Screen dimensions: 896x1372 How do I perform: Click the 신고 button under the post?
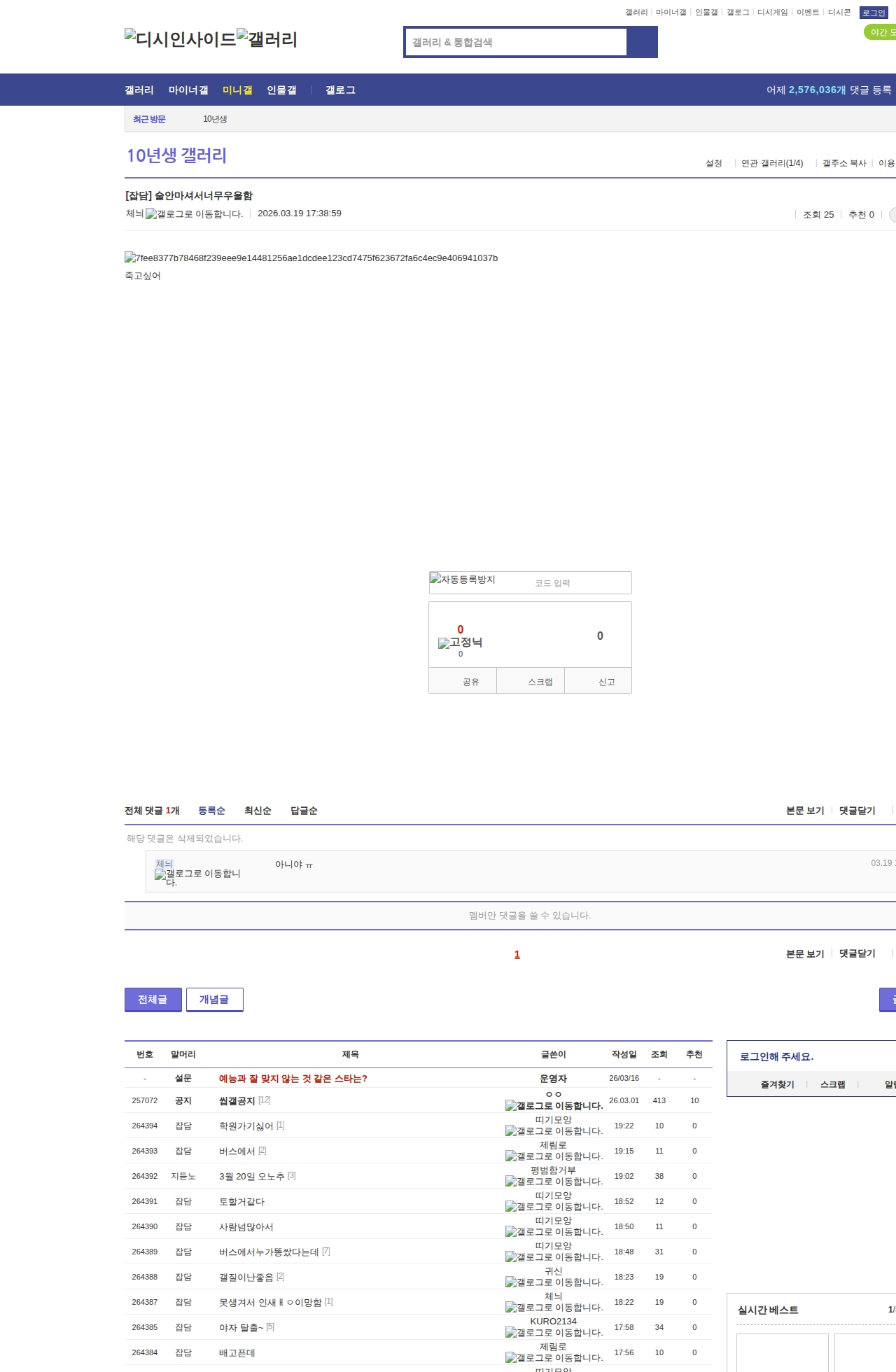point(606,682)
